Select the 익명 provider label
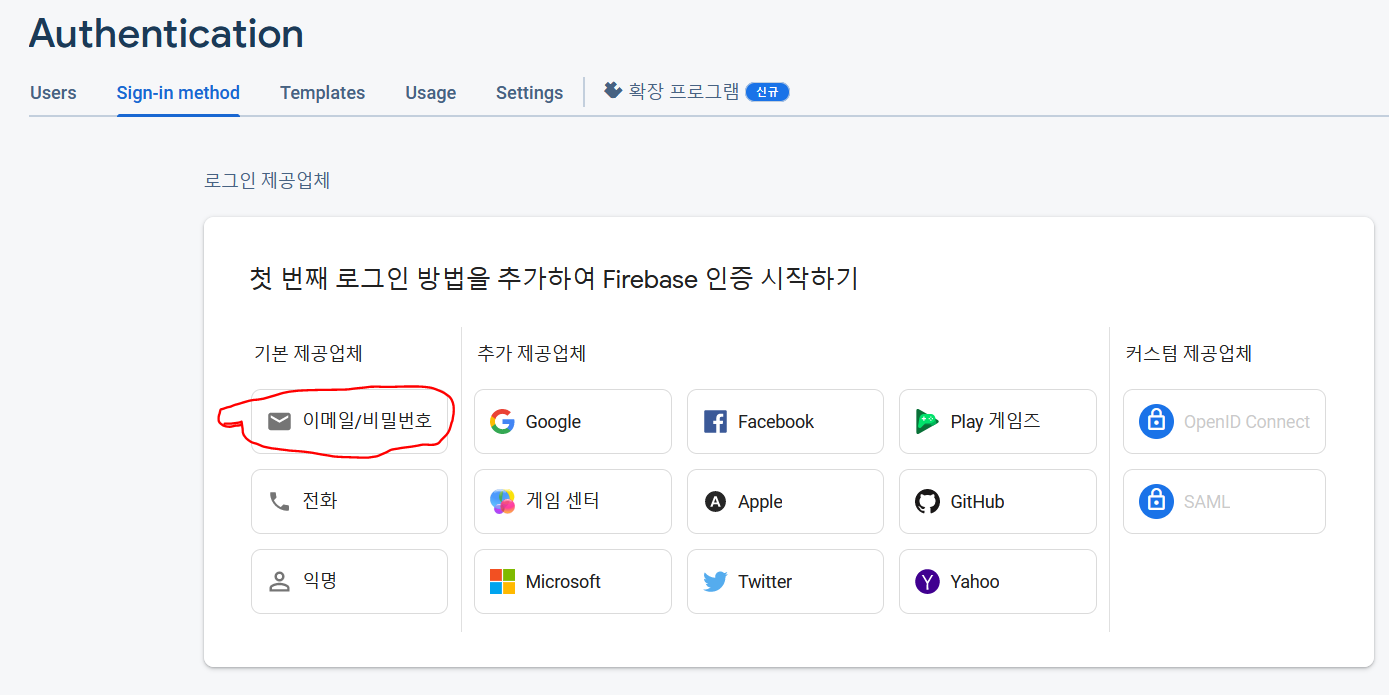 [x=320, y=581]
